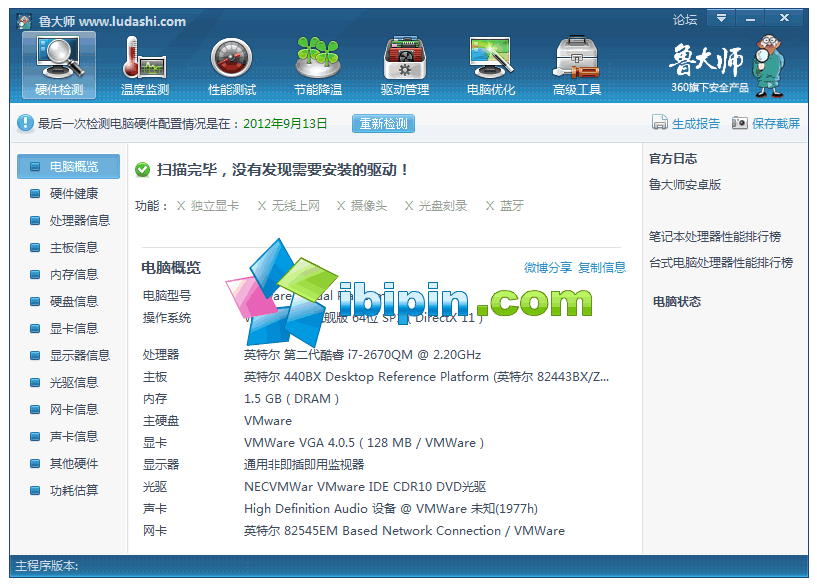Click the green checkmark scan-complete icon
The height and width of the screenshot is (586, 817).
[x=142, y=170]
